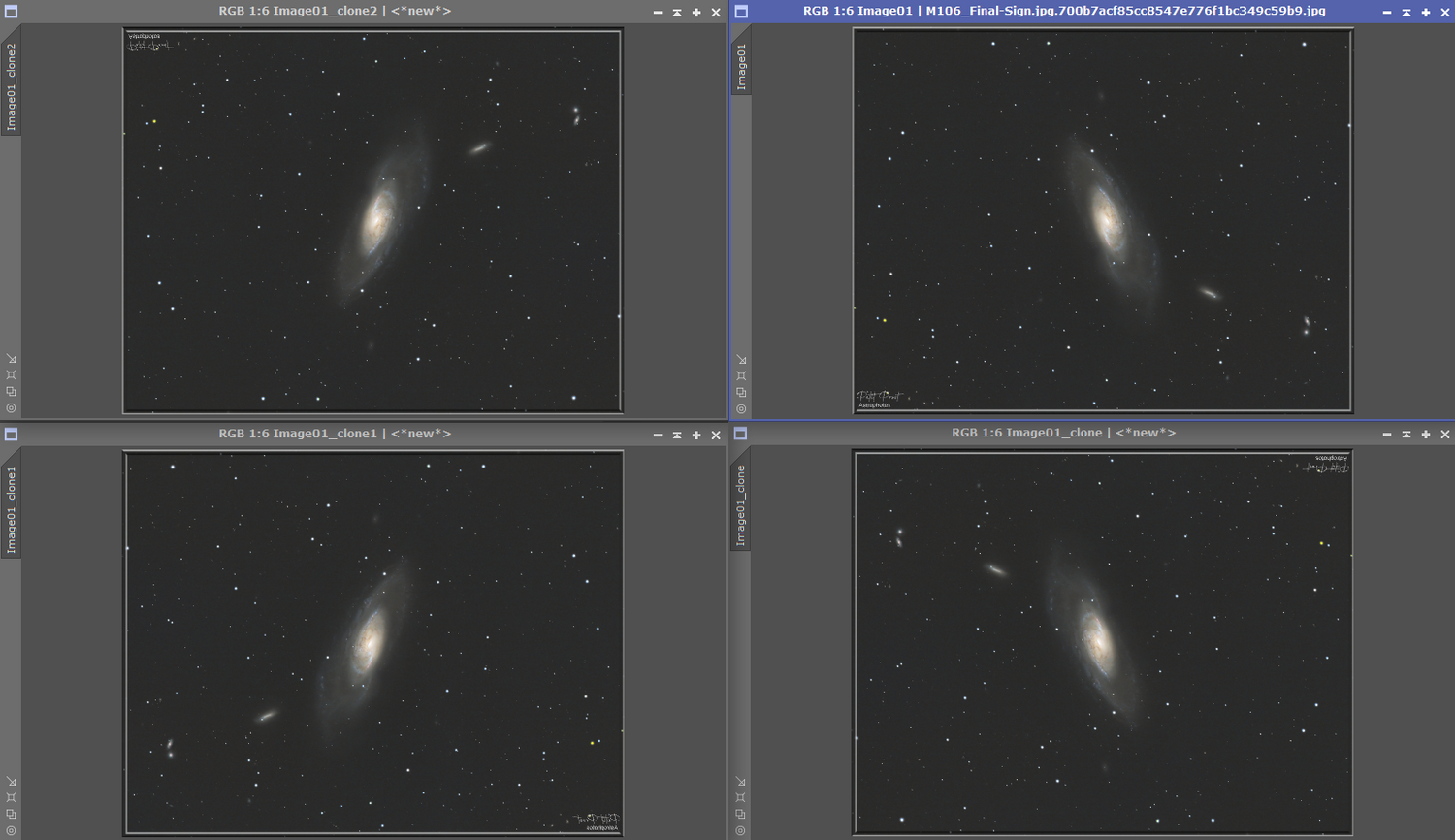The height and width of the screenshot is (840, 1455).
Task: Click title 'RGB 1:6 Image01_clone | <*new*>'
Action: pos(1064,433)
